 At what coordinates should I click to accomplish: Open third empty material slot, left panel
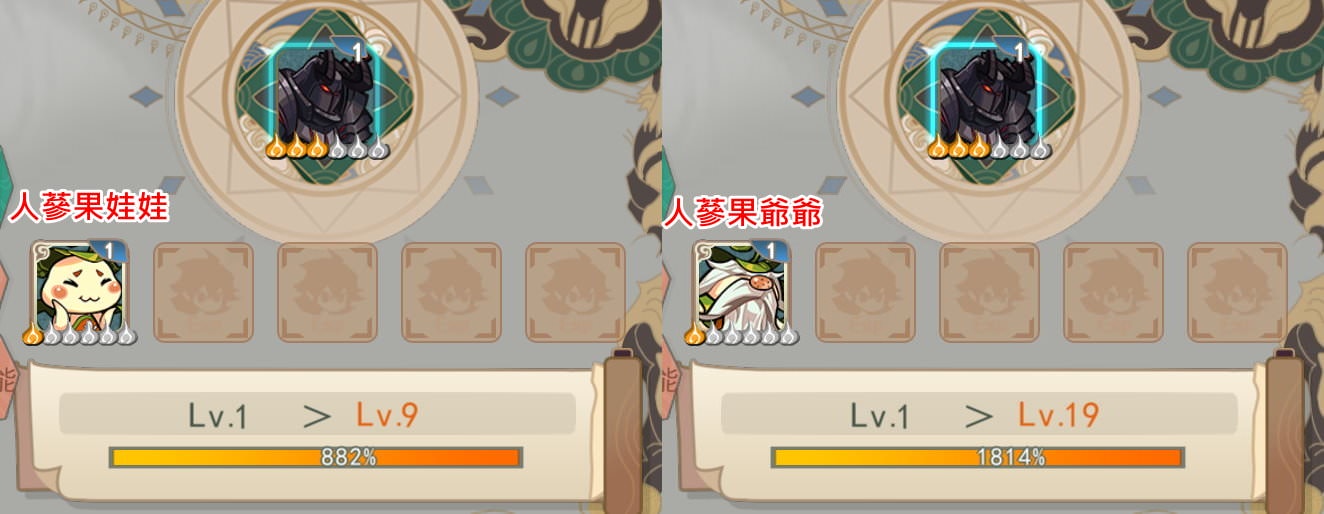327,291
